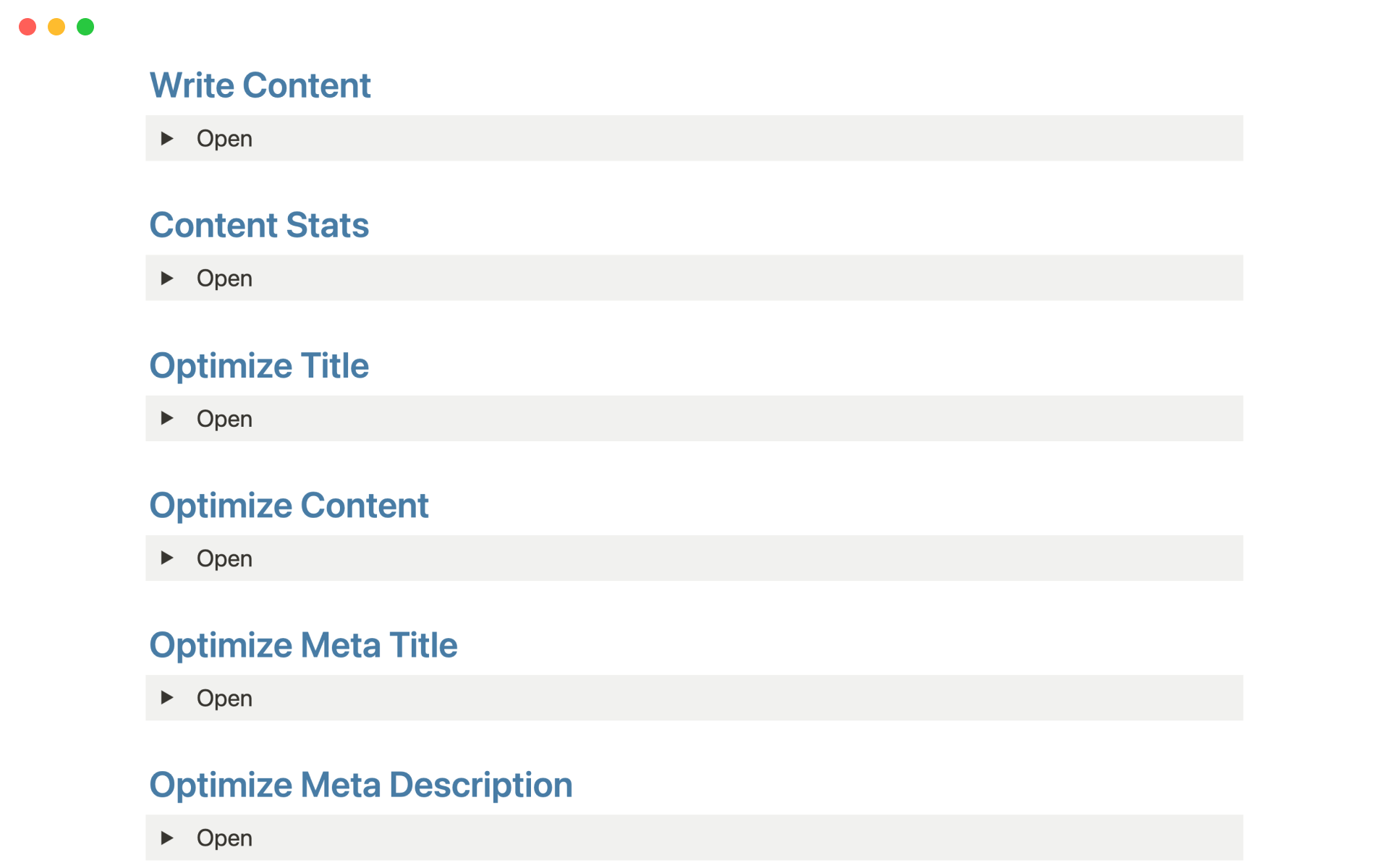1389x868 pixels.
Task: Expand the toggle arrow under Write Content
Action: (167, 138)
